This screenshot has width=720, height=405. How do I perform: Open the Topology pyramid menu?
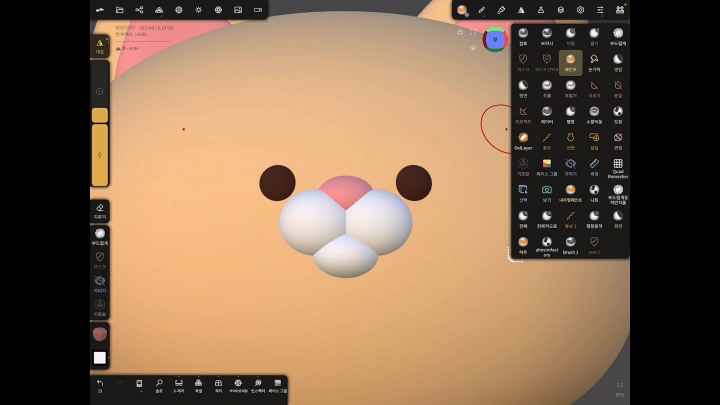[x=159, y=10]
